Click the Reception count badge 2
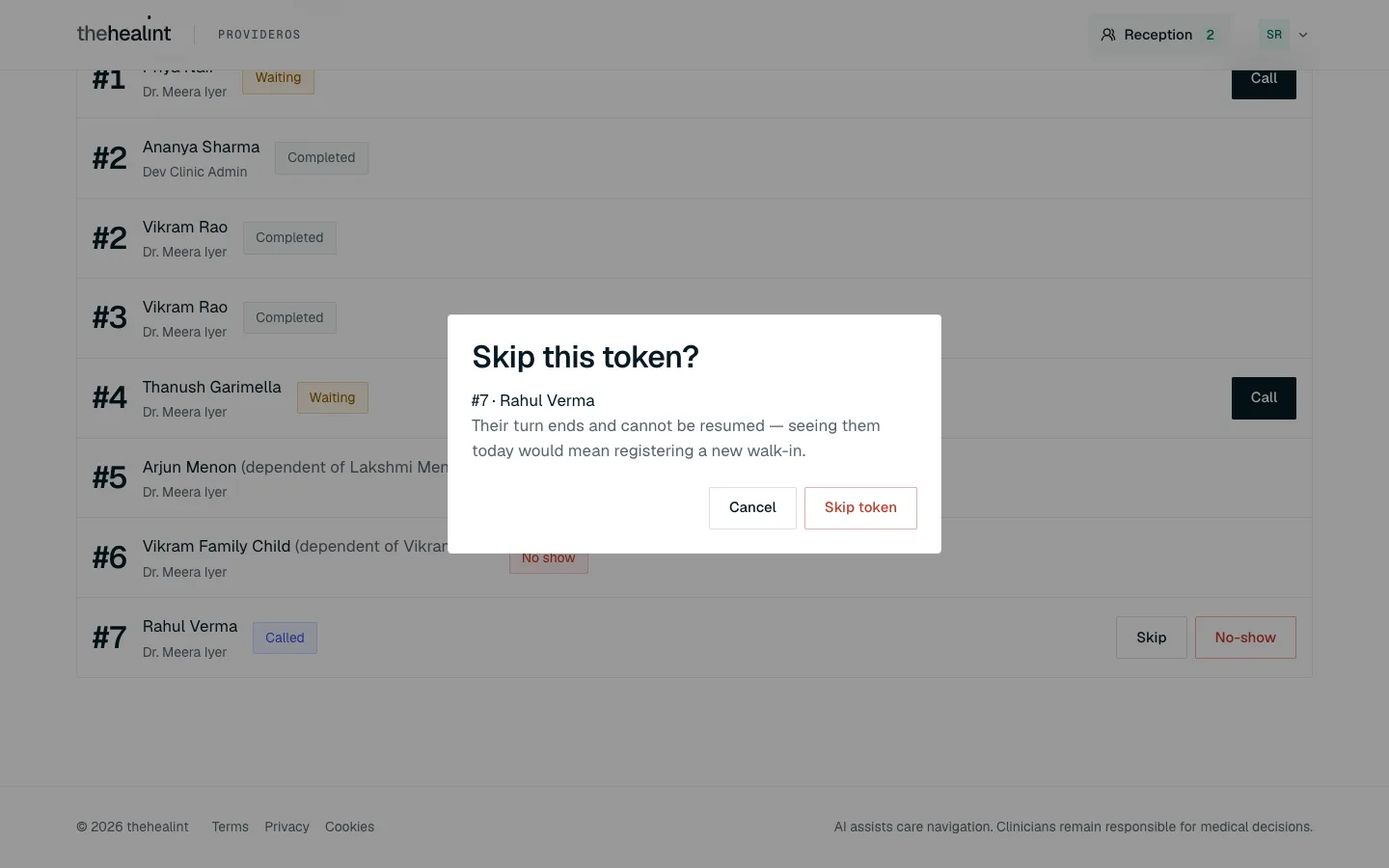Image resolution: width=1389 pixels, height=868 pixels. 1210,35
